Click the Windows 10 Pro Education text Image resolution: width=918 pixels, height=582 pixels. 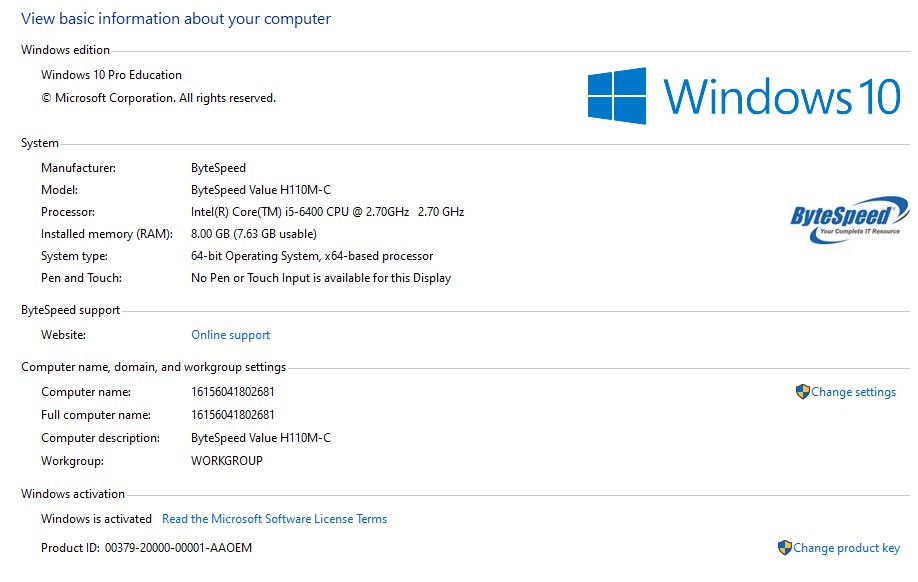click(111, 75)
